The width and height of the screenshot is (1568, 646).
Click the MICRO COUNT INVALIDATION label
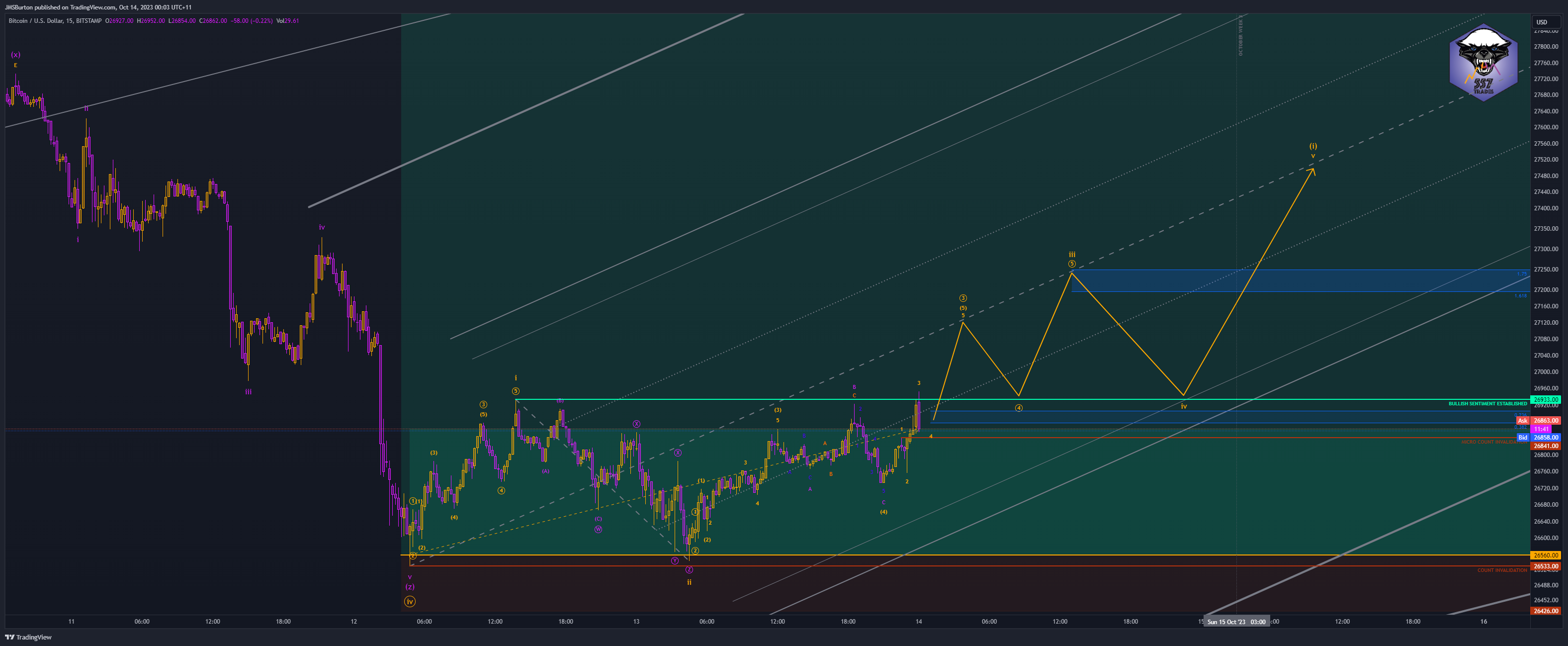1494,442
